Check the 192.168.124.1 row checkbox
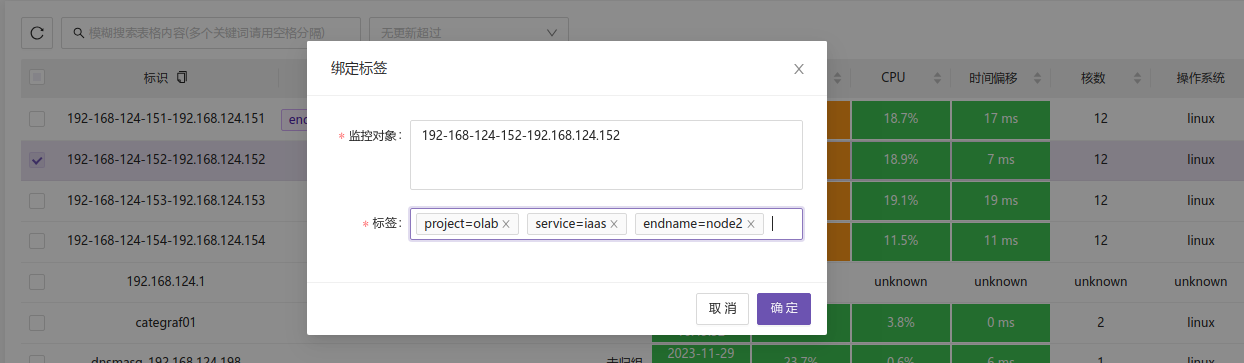 (x=37, y=282)
